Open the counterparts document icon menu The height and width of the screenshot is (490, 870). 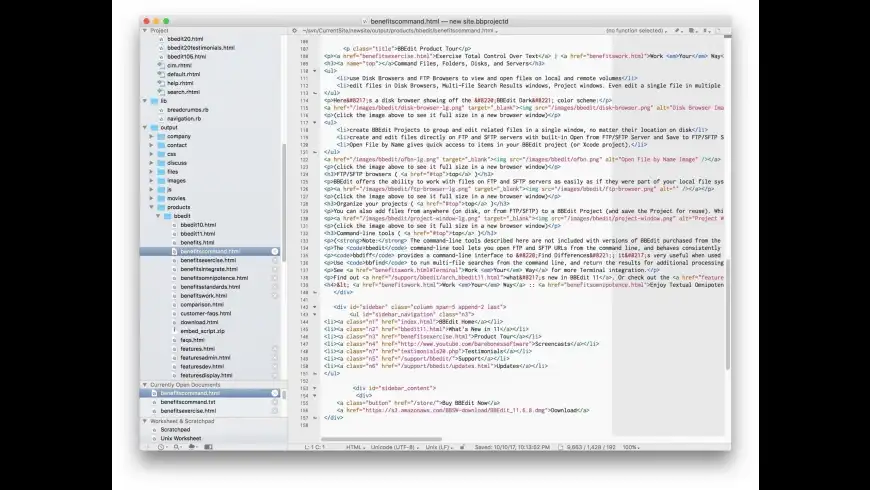692,31
